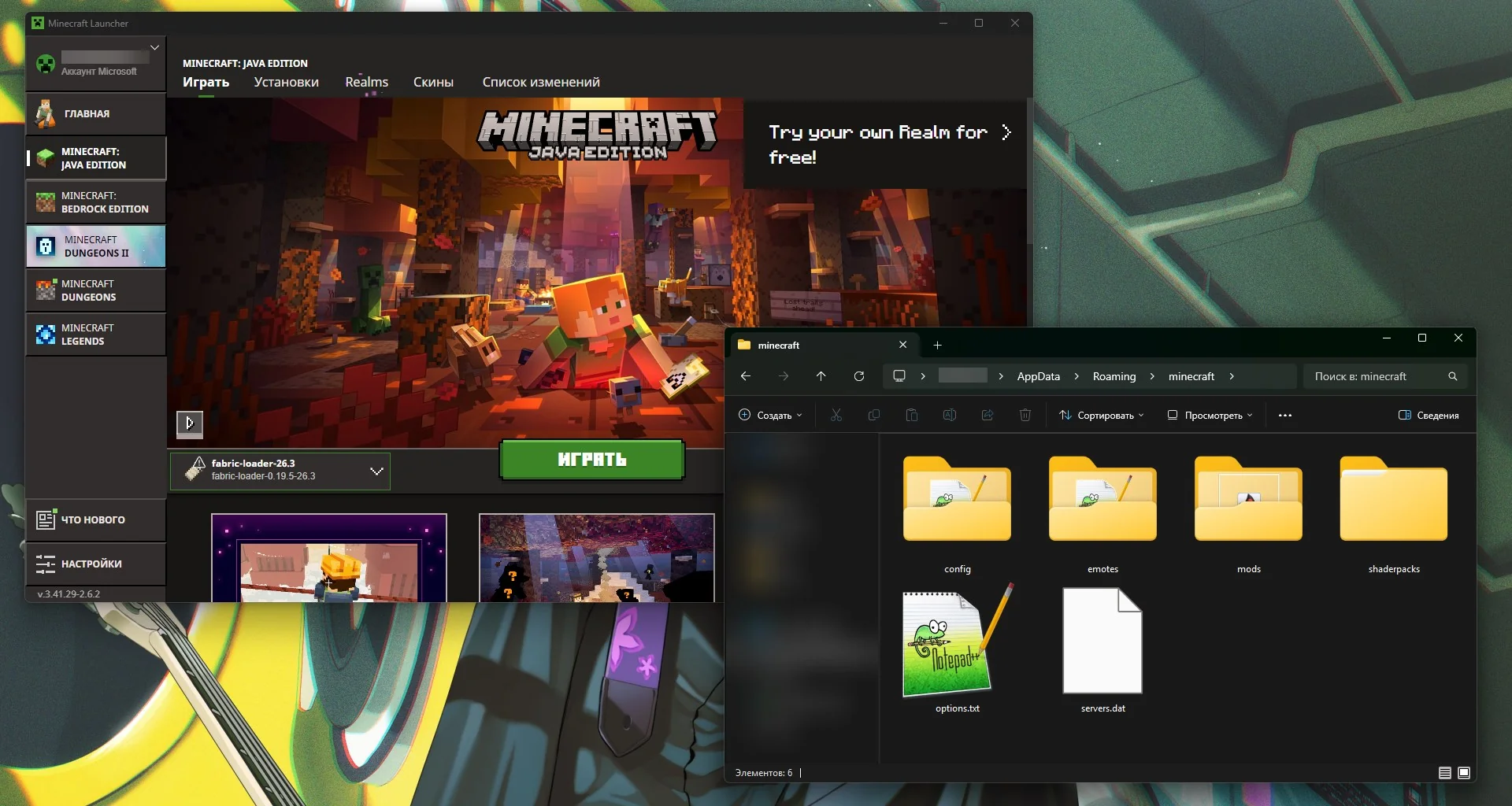Add a new File Explorer tab

pyautogui.click(x=937, y=345)
